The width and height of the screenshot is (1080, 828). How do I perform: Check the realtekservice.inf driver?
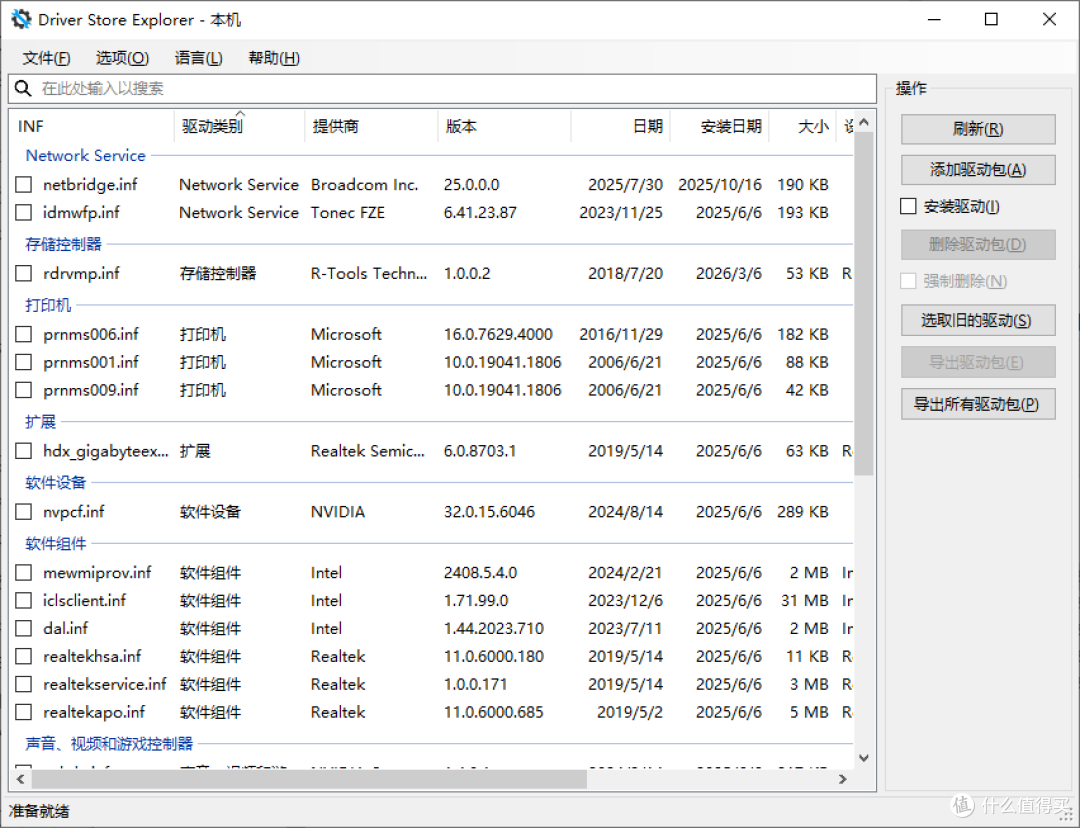point(23,684)
